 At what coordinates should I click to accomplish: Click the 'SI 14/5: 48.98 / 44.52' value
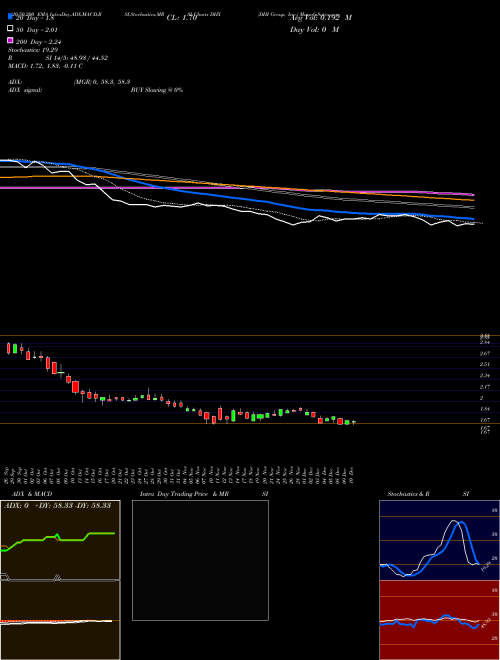pyautogui.click(x=76, y=58)
